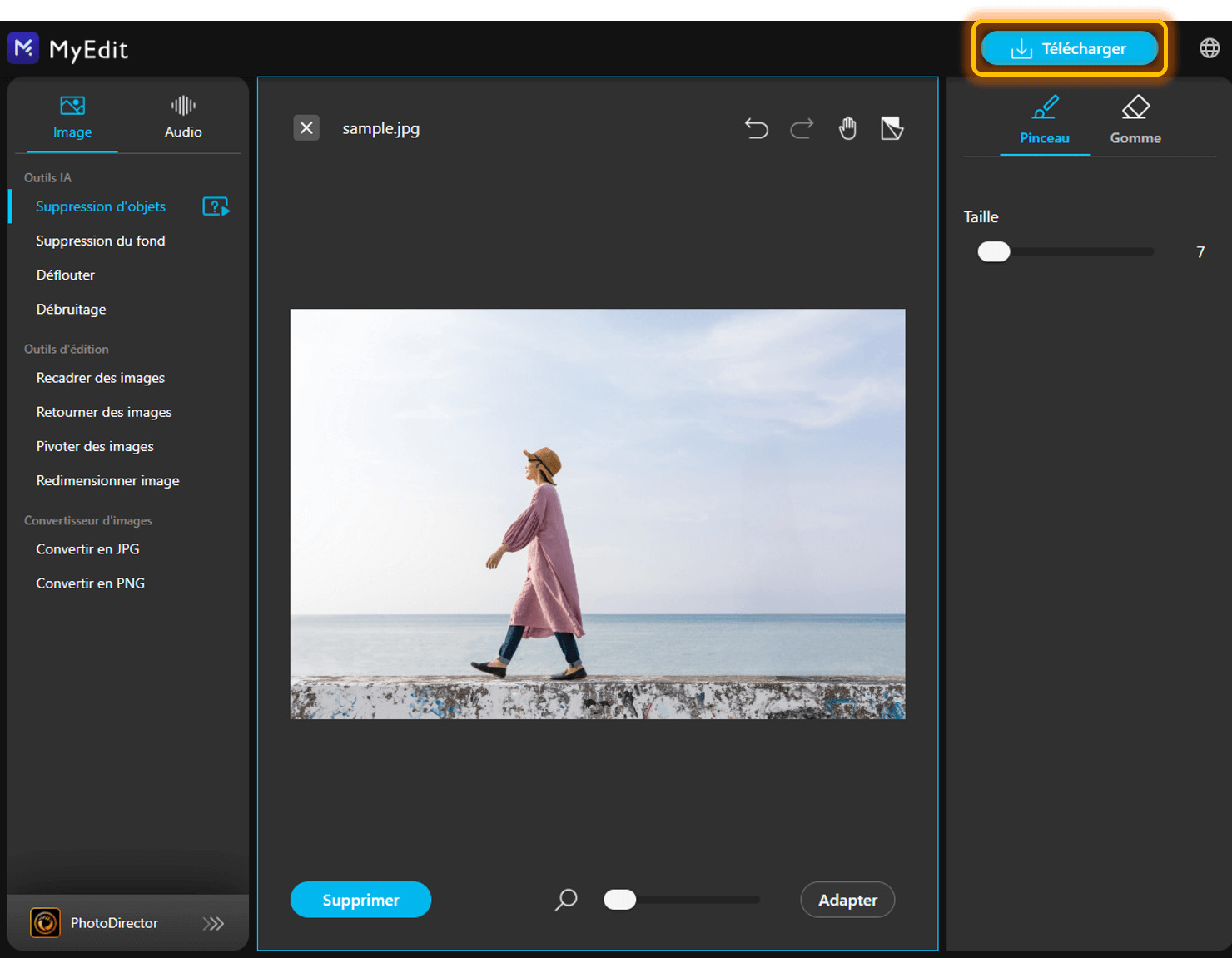Click the magnifier zoom icon
Image resolution: width=1232 pixels, height=958 pixels.
click(566, 900)
